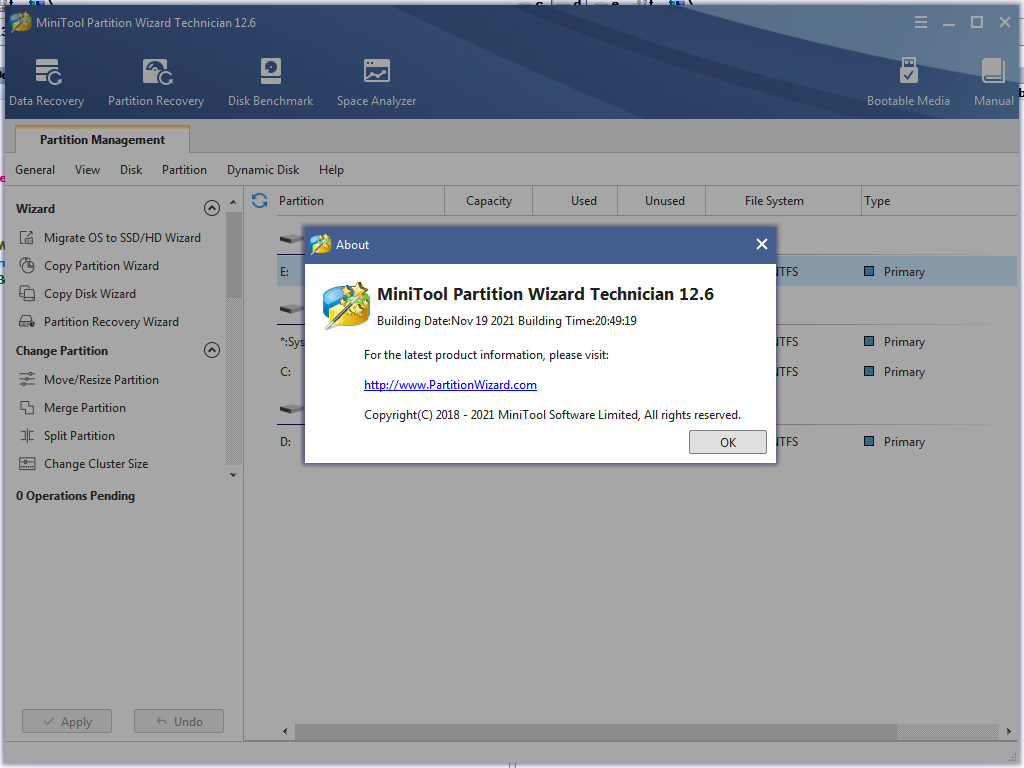Open the hamburger menu in title bar
The width and height of the screenshot is (1024, 768).
tap(921, 22)
